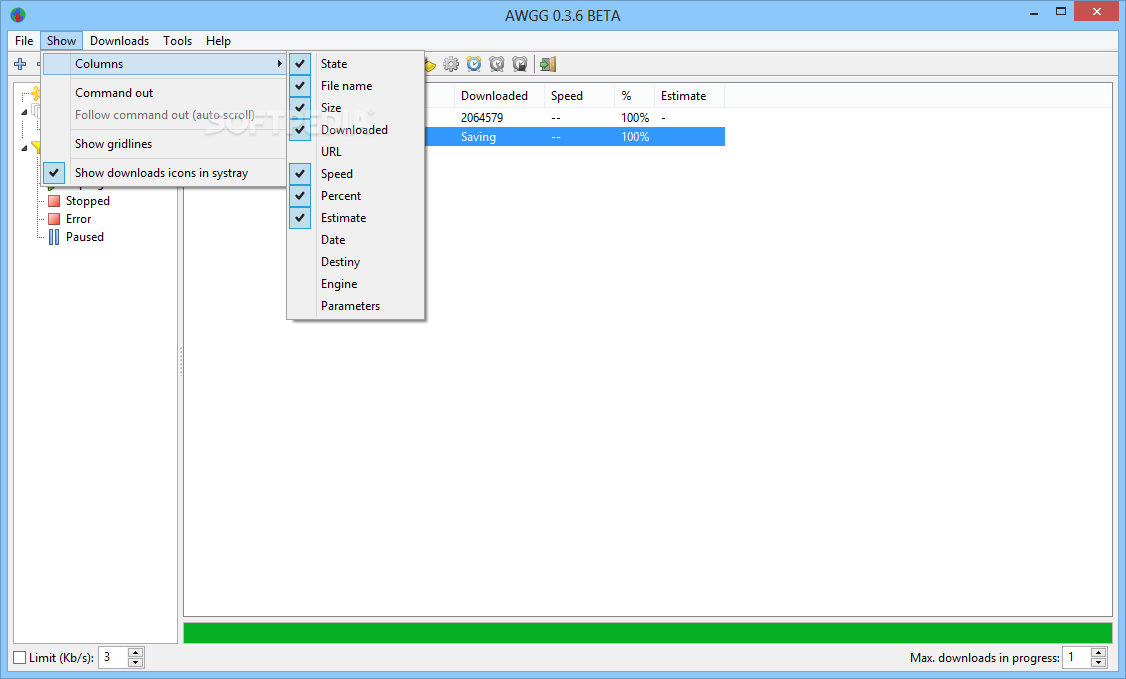Image resolution: width=1126 pixels, height=679 pixels.
Task: Collapse the filters tree node arrow
Action: (x=24, y=148)
